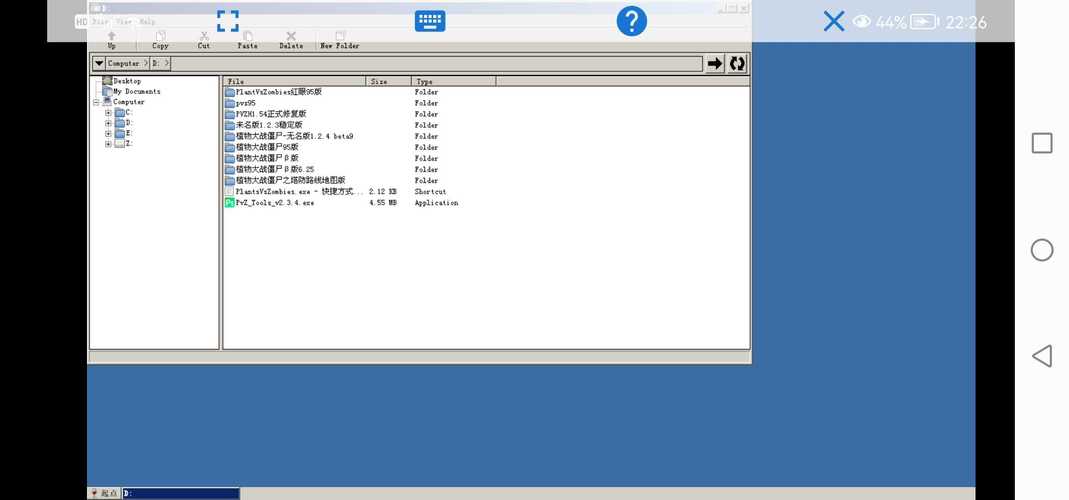Show the on-screen keyboard via blue keyboard icon
1069x500 pixels.
[430, 20]
